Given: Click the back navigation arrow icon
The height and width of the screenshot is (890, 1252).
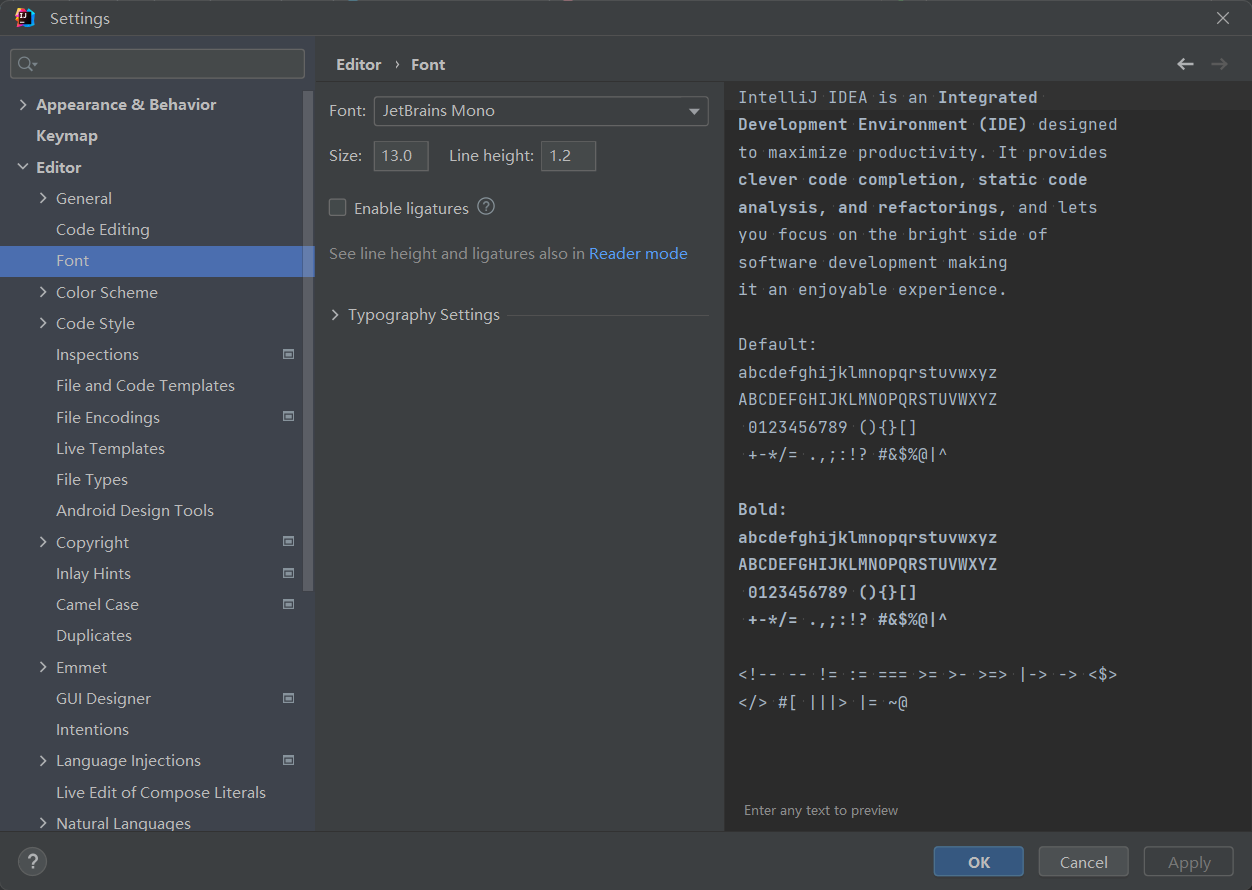Looking at the screenshot, I should click(1185, 64).
